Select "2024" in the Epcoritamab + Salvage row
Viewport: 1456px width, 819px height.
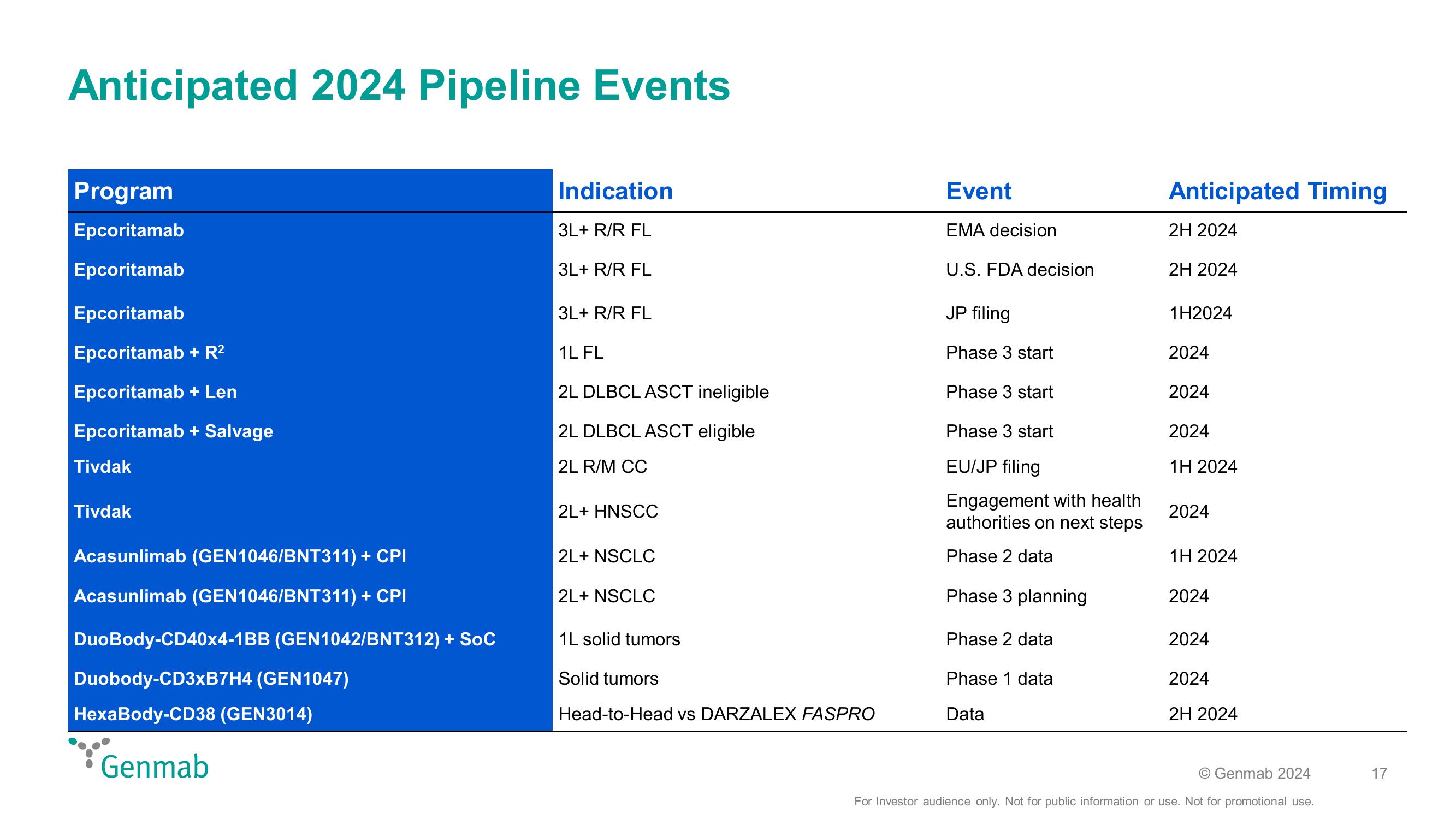click(1188, 431)
